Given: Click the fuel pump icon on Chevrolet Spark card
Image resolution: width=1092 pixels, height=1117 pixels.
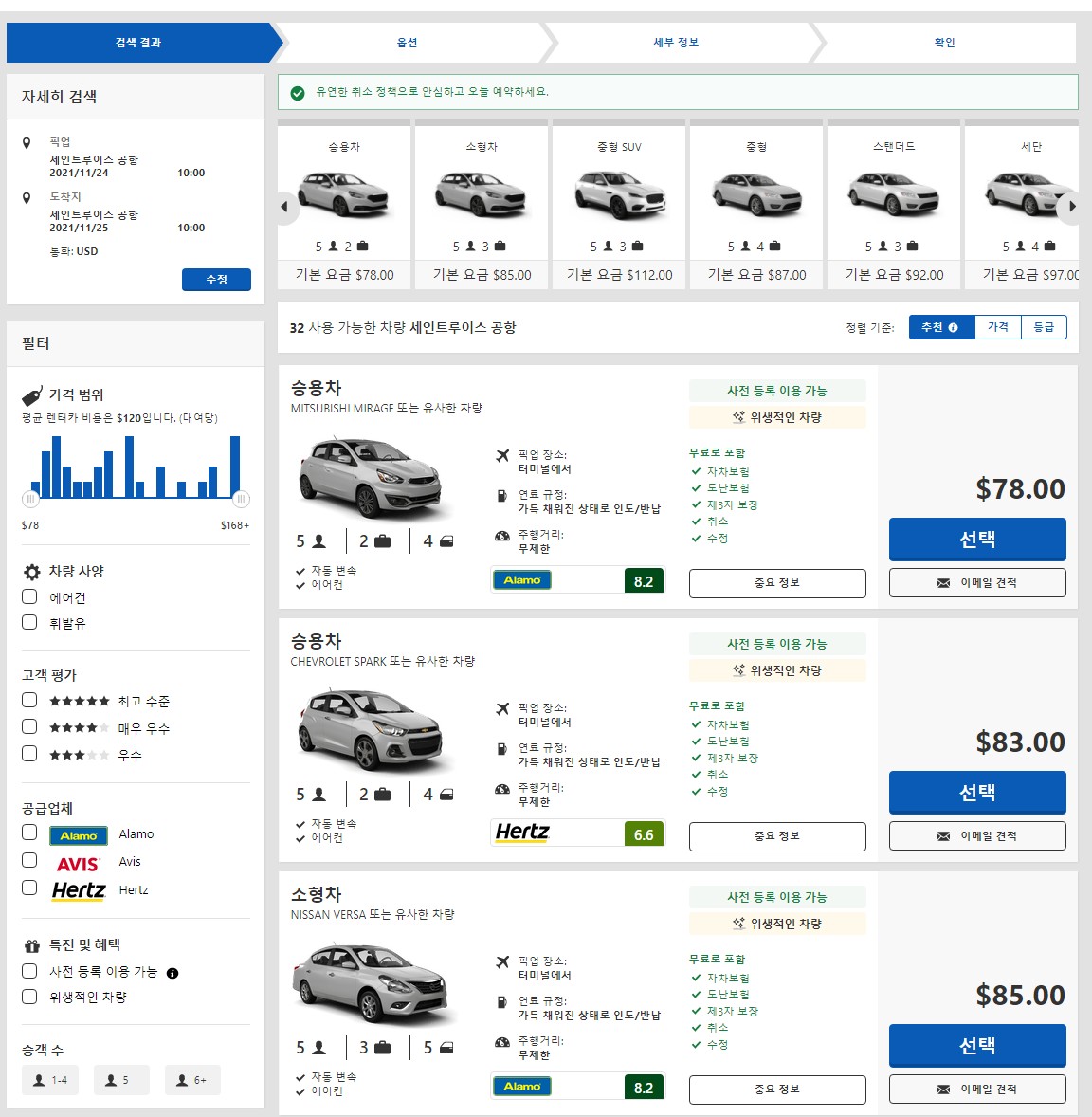Looking at the screenshot, I should (x=502, y=749).
